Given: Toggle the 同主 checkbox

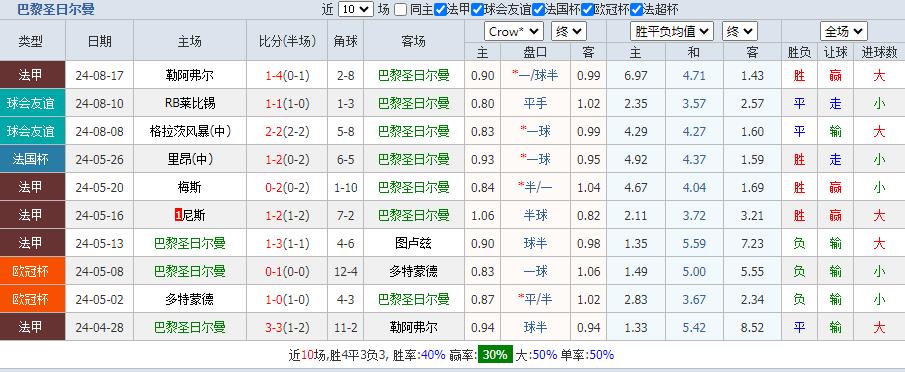Looking at the screenshot, I should tap(401, 10).
